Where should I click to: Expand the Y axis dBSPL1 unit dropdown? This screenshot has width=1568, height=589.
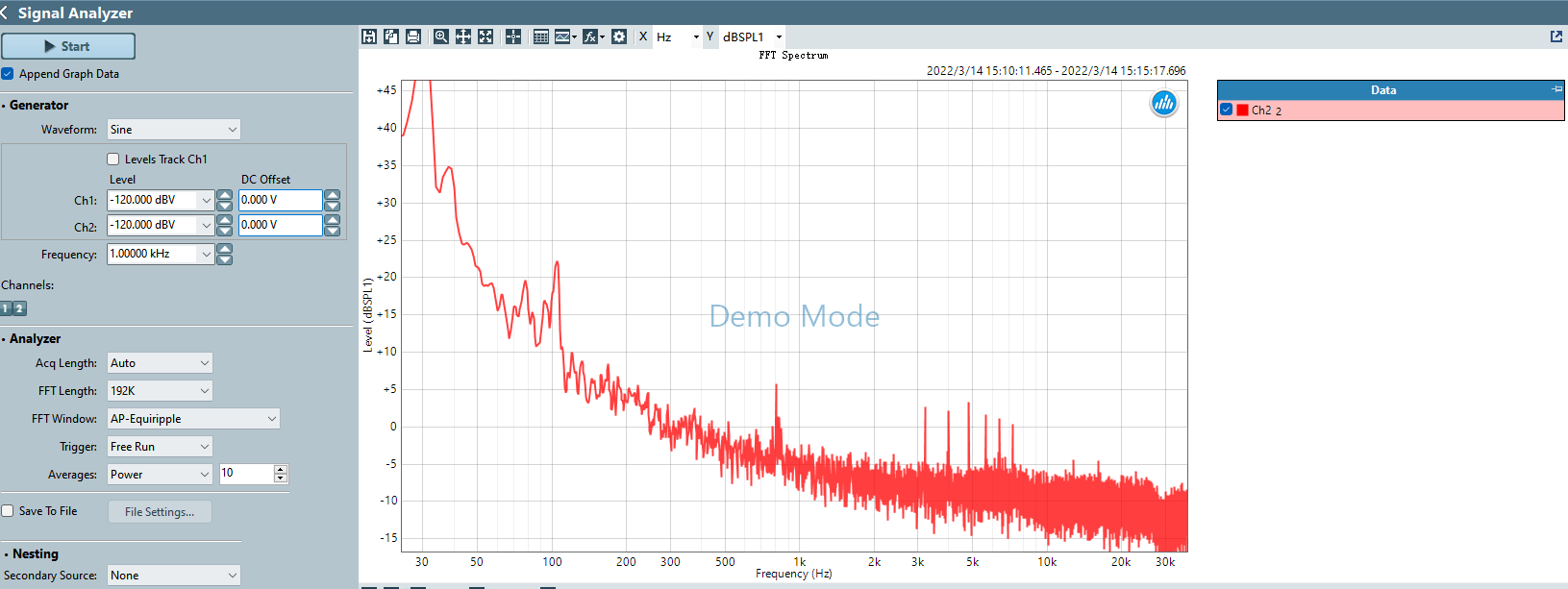click(x=753, y=37)
